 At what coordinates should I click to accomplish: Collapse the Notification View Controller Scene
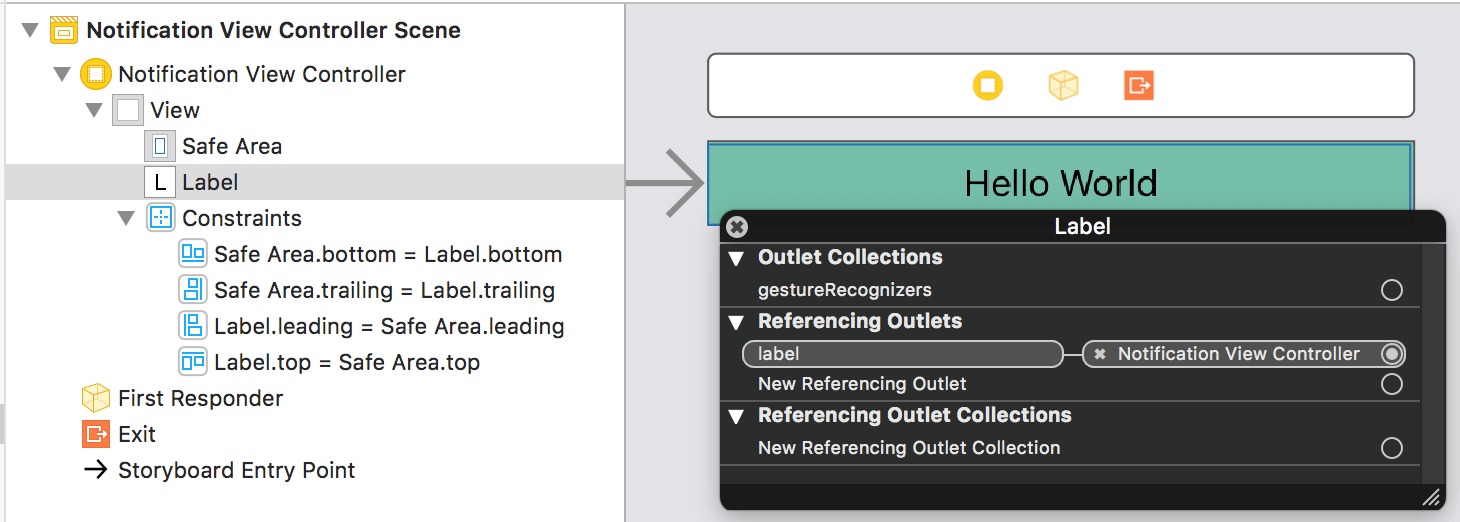pyautogui.click(x=30, y=30)
